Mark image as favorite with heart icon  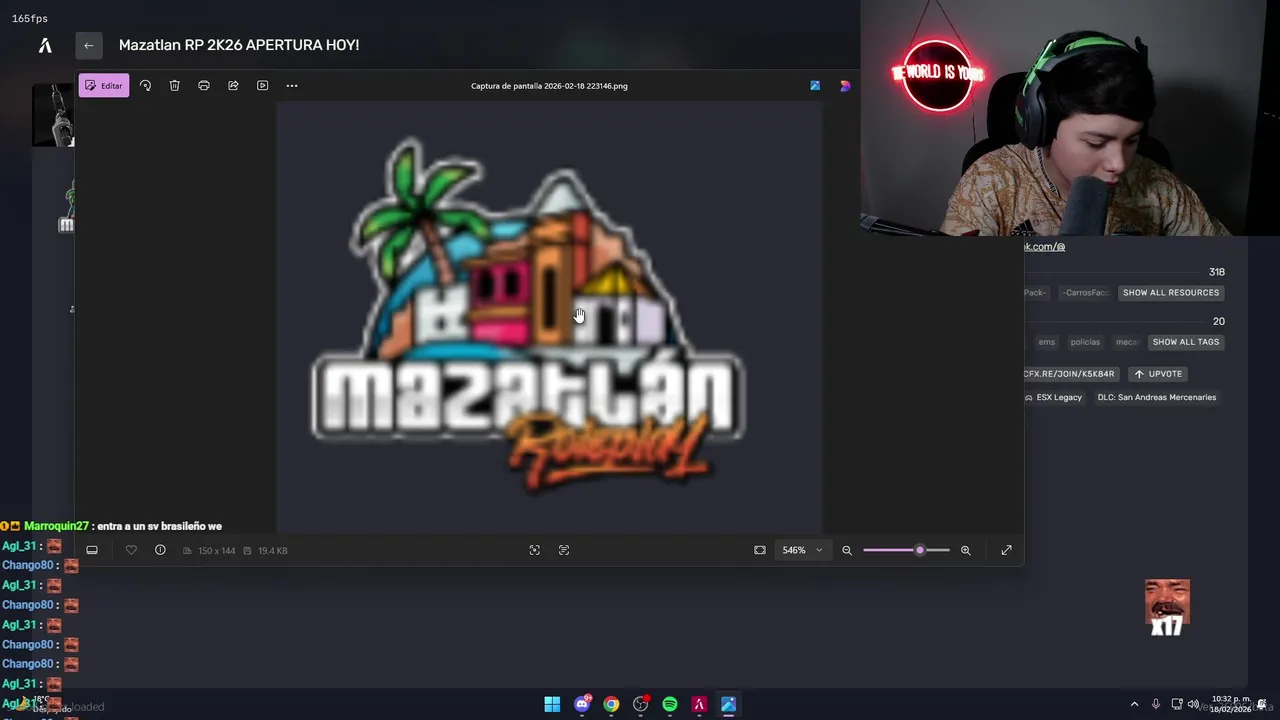[131, 550]
